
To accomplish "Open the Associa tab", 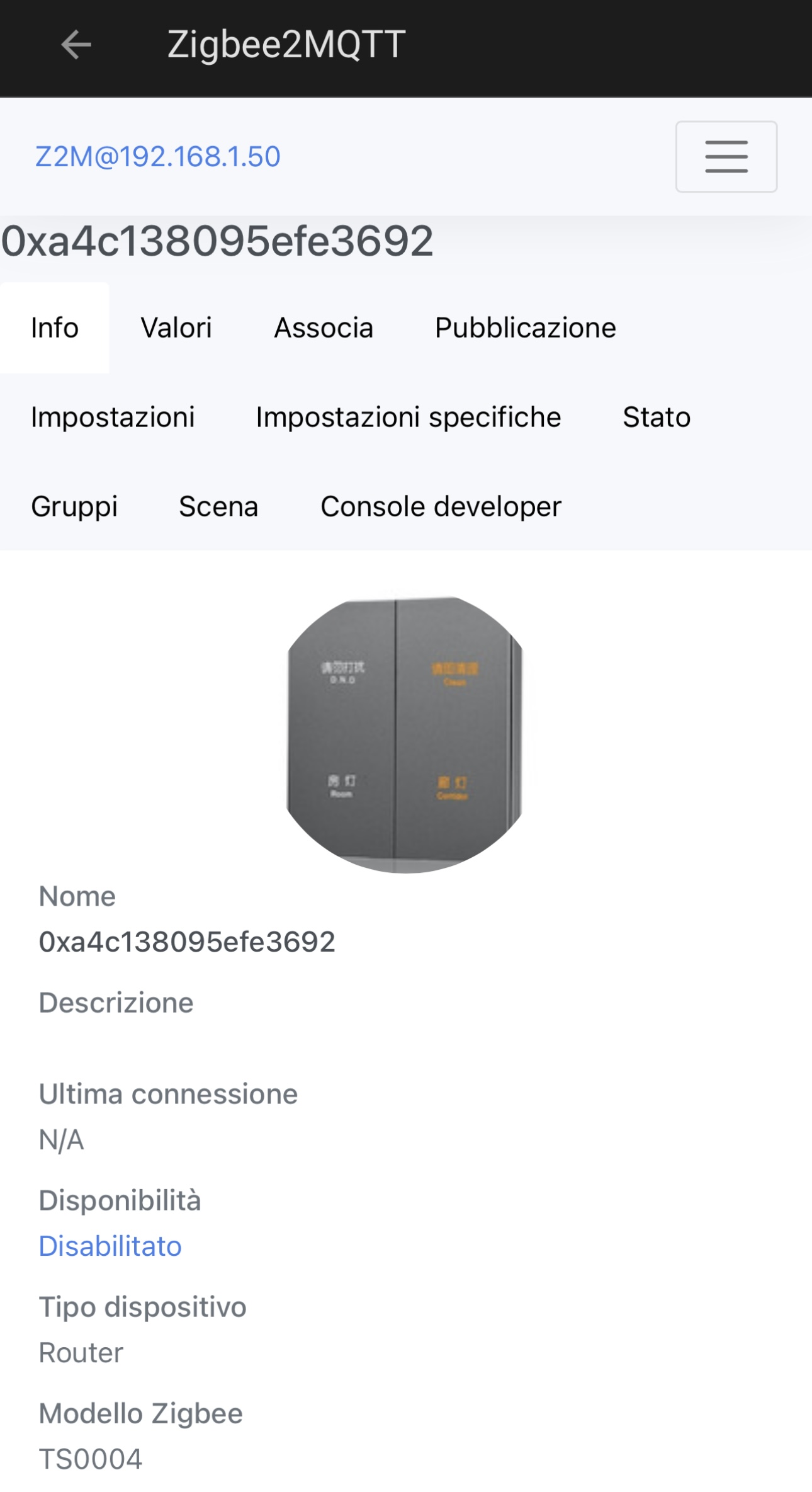I will (x=324, y=327).
